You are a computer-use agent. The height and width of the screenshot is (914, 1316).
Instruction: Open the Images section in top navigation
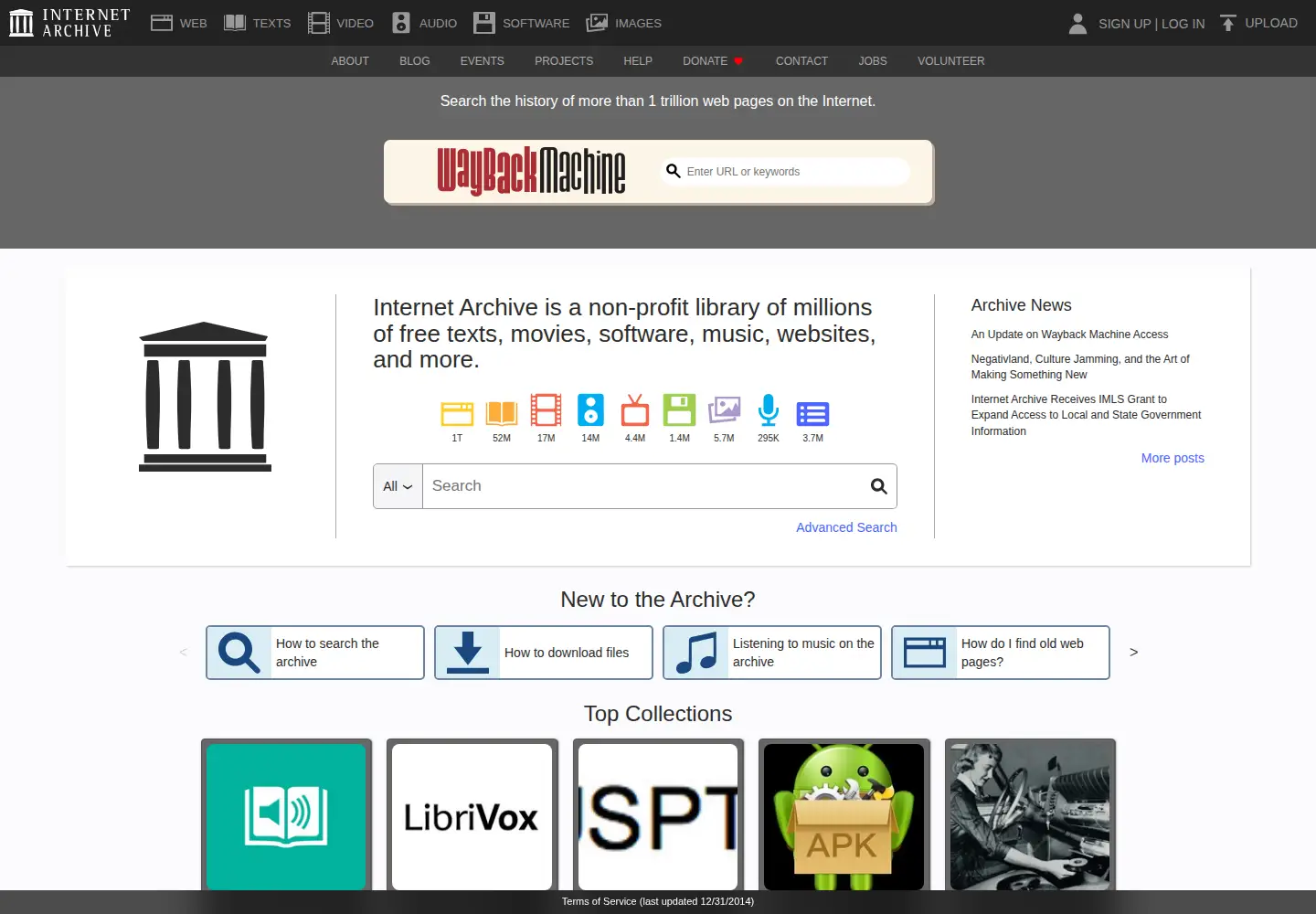624,23
